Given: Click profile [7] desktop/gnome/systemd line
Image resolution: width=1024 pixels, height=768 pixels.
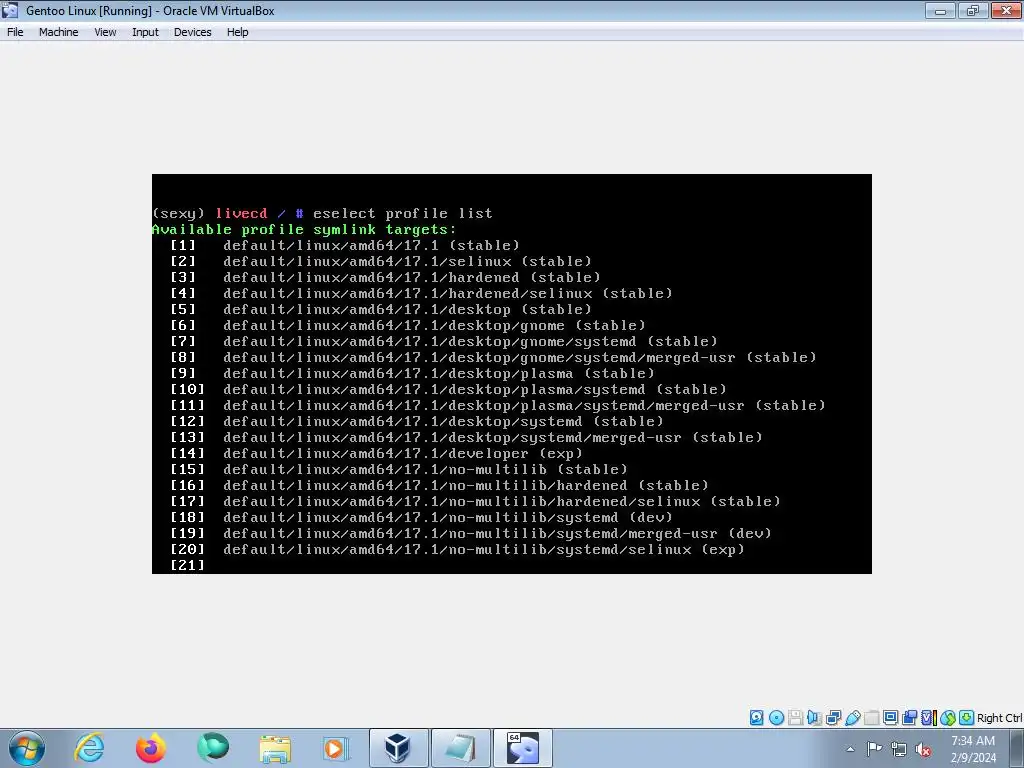Looking at the screenshot, I should point(443,342).
